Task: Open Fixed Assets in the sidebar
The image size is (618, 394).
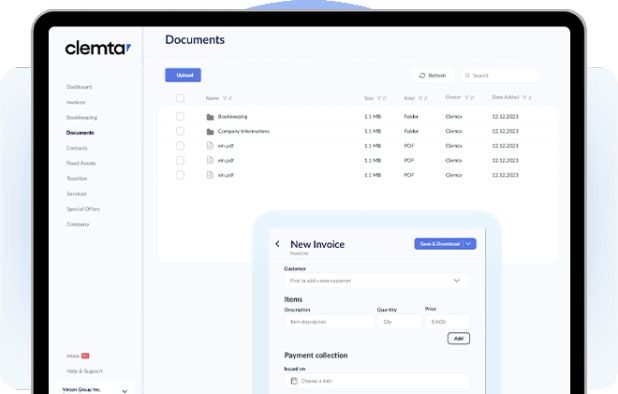Action: point(81,163)
